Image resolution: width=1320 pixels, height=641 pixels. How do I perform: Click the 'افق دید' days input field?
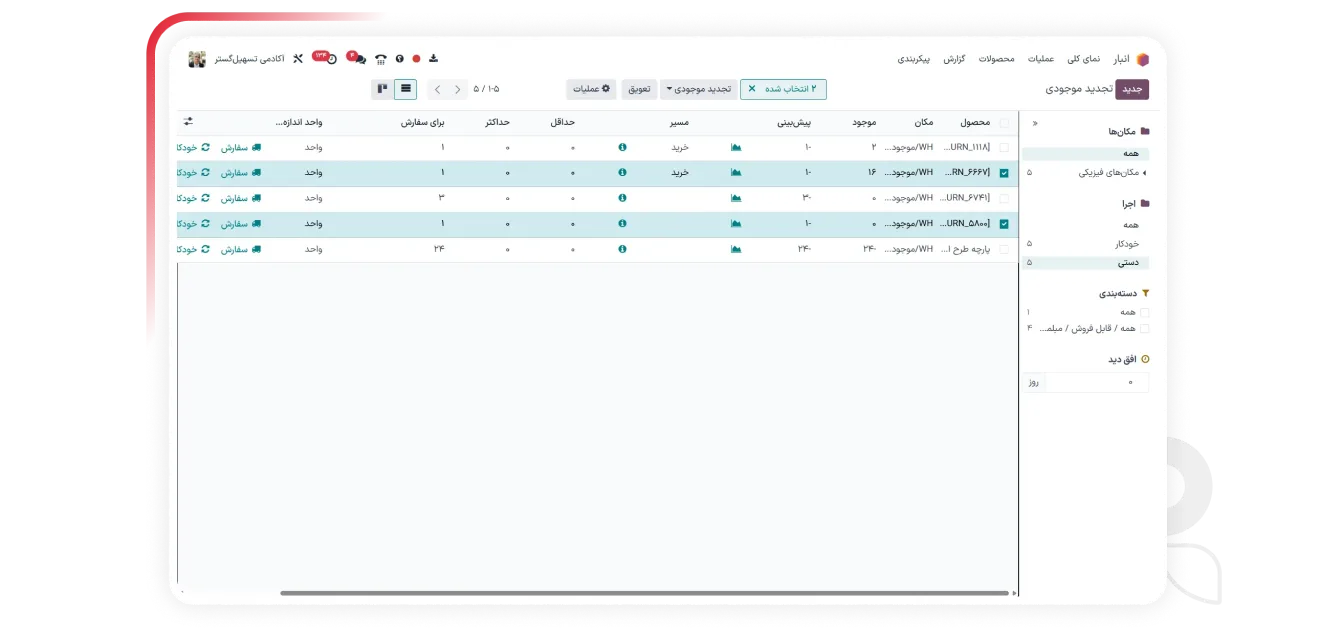(x=1095, y=382)
